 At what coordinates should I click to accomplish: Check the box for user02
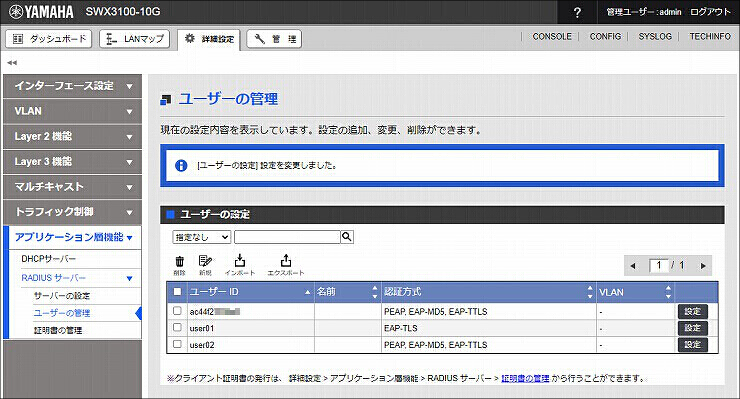pos(177,344)
